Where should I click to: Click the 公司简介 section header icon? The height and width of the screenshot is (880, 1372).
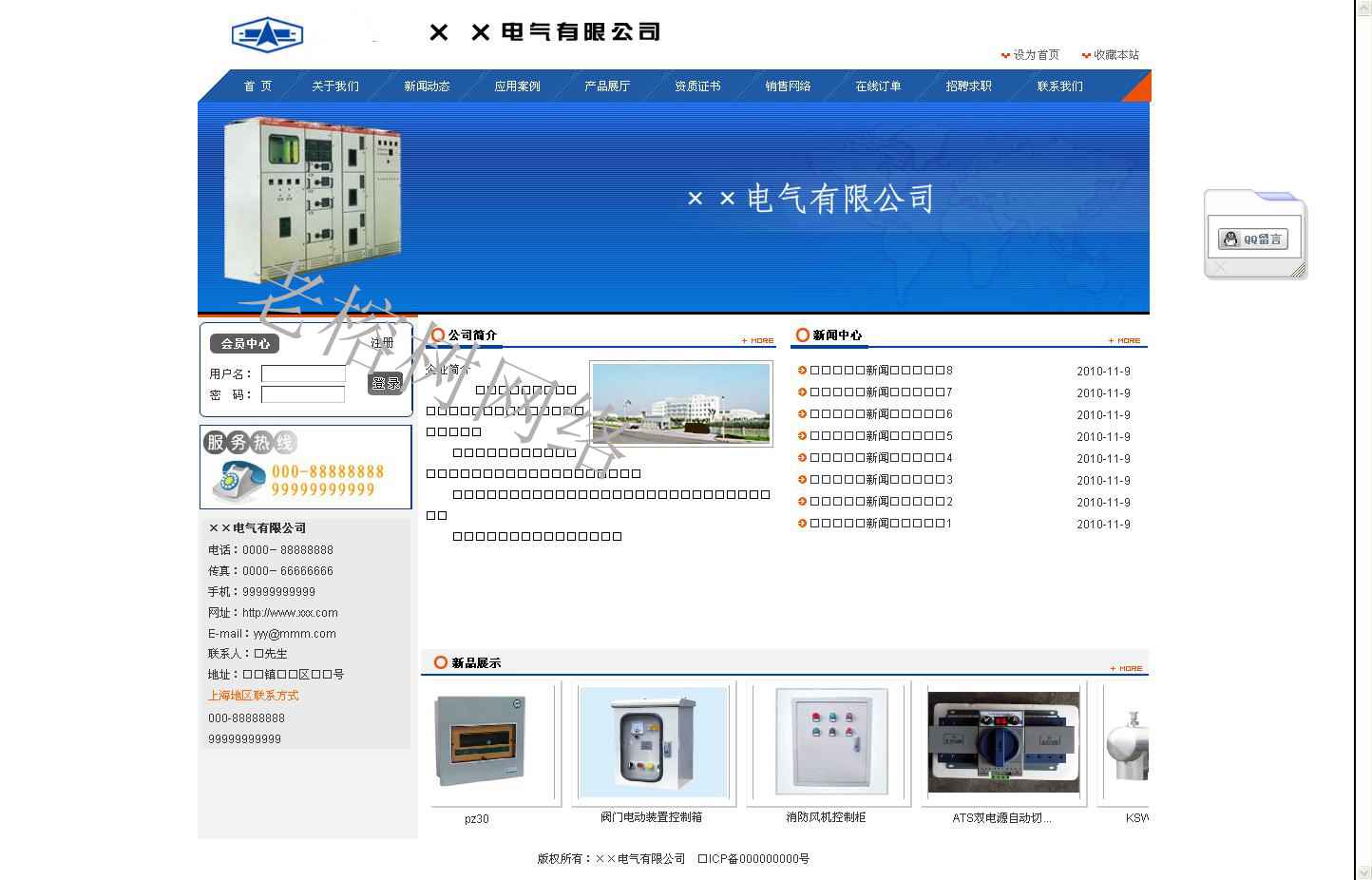tap(438, 335)
